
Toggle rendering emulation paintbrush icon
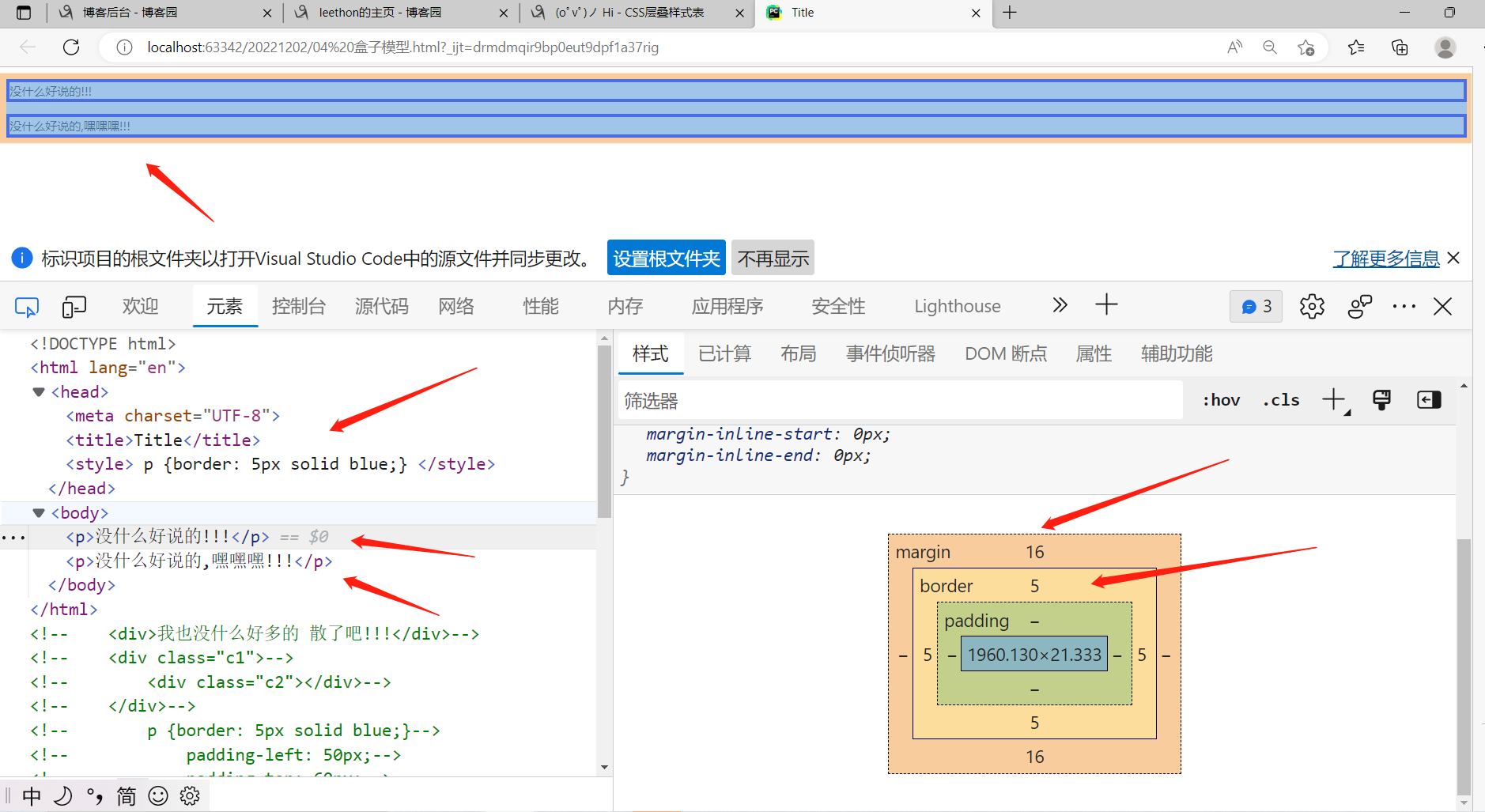pos(1381,400)
